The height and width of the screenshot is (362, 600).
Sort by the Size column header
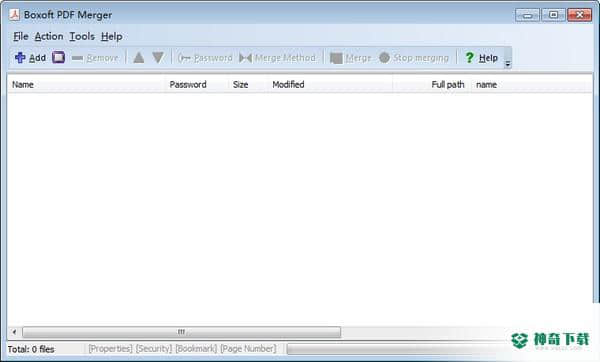tap(248, 85)
